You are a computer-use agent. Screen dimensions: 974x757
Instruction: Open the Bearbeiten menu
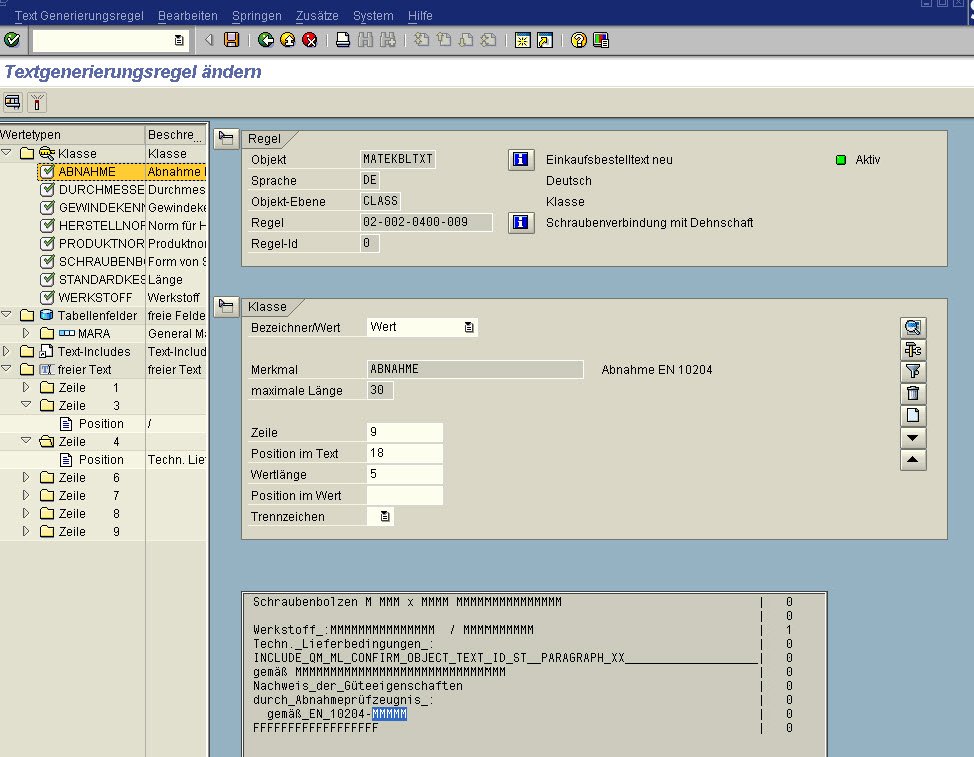click(x=188, y=16)
